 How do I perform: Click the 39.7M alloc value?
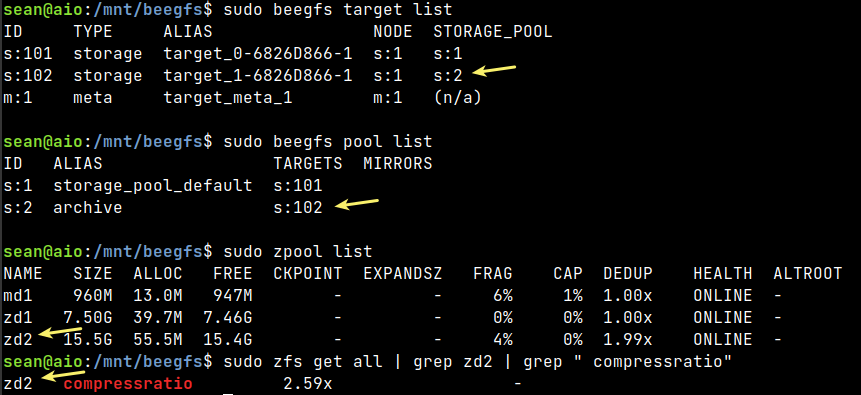click(x=158, y=318)
